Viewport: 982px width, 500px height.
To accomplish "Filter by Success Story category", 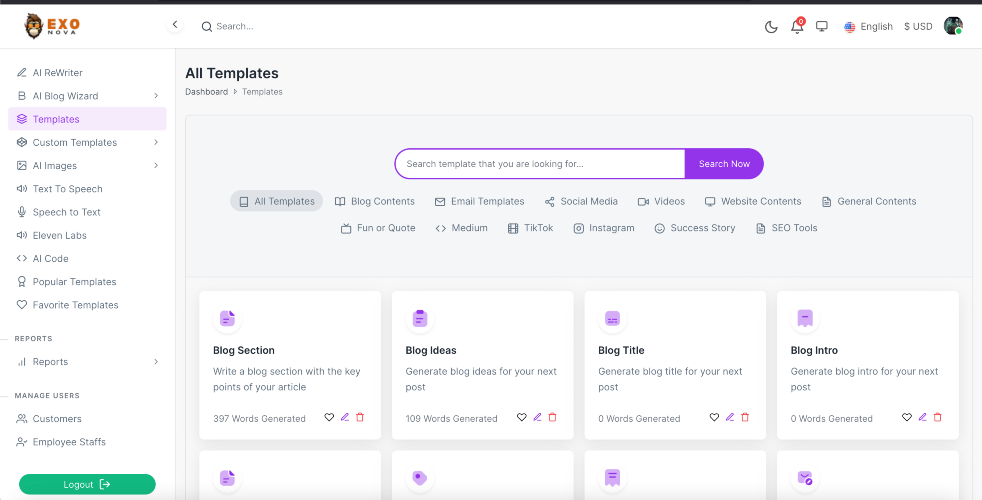I will [695, 228].
